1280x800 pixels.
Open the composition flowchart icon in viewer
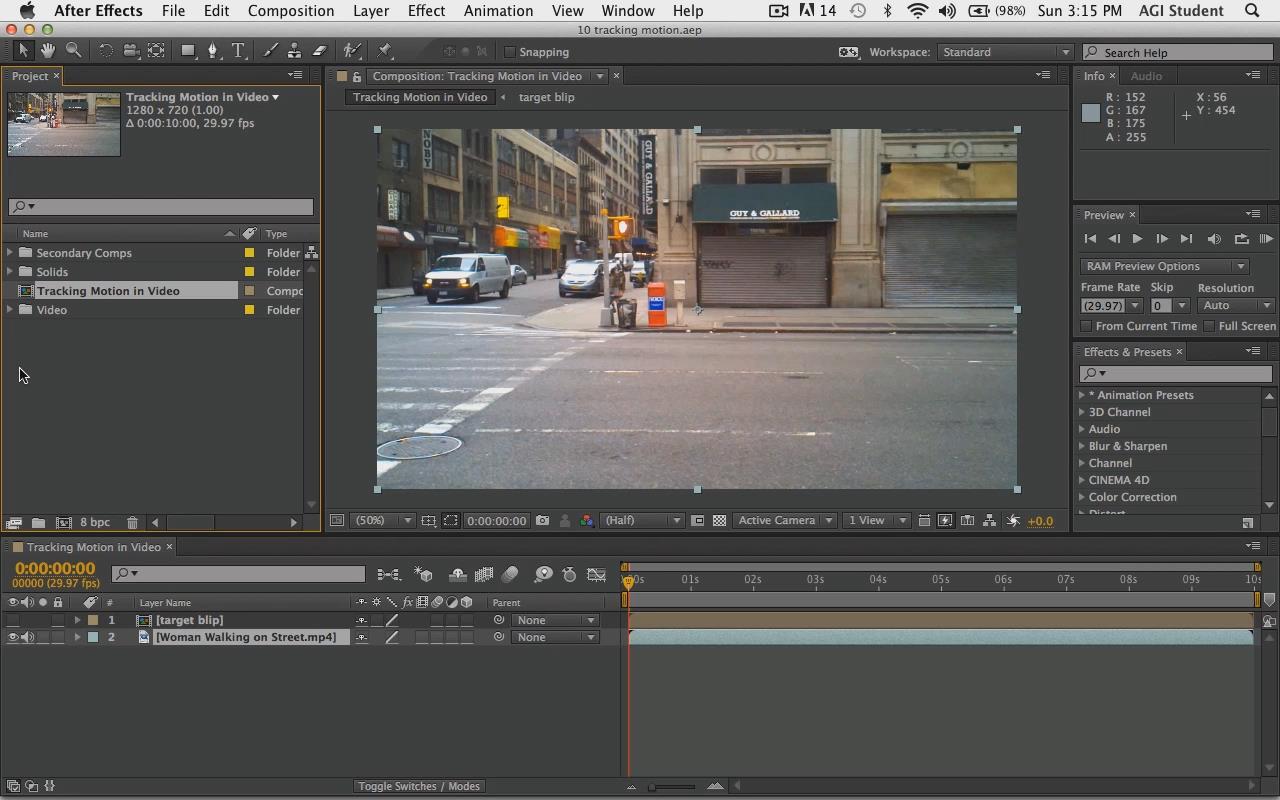click(989, 521)
